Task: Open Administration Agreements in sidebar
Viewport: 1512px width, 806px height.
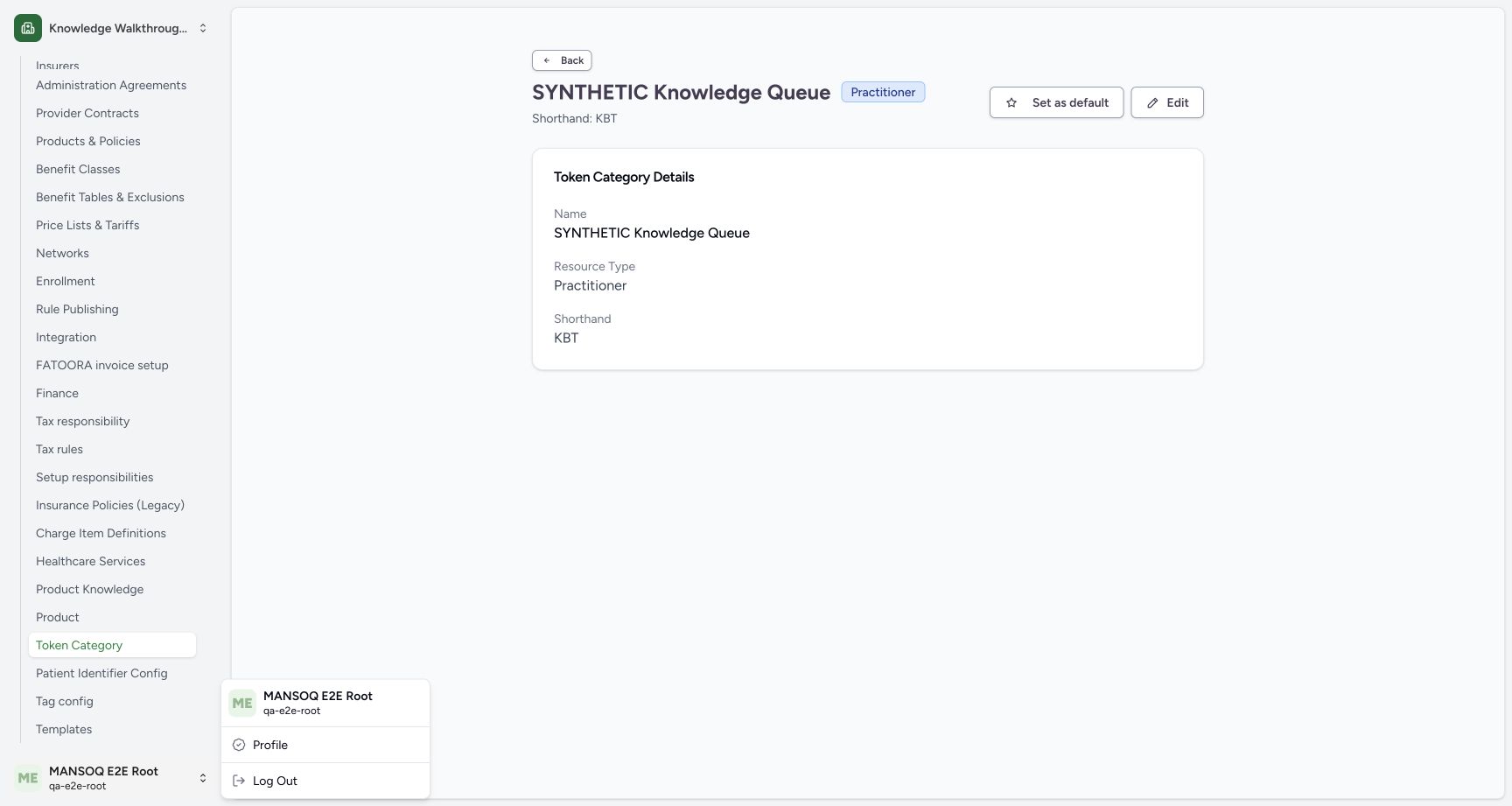Action: (x=111, y=85)
